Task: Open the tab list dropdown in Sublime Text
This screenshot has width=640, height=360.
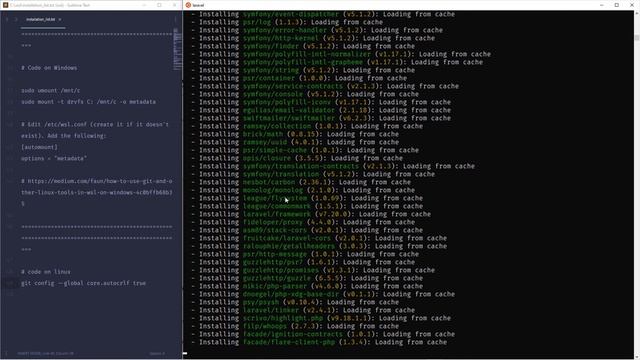Action: (176, 19)
